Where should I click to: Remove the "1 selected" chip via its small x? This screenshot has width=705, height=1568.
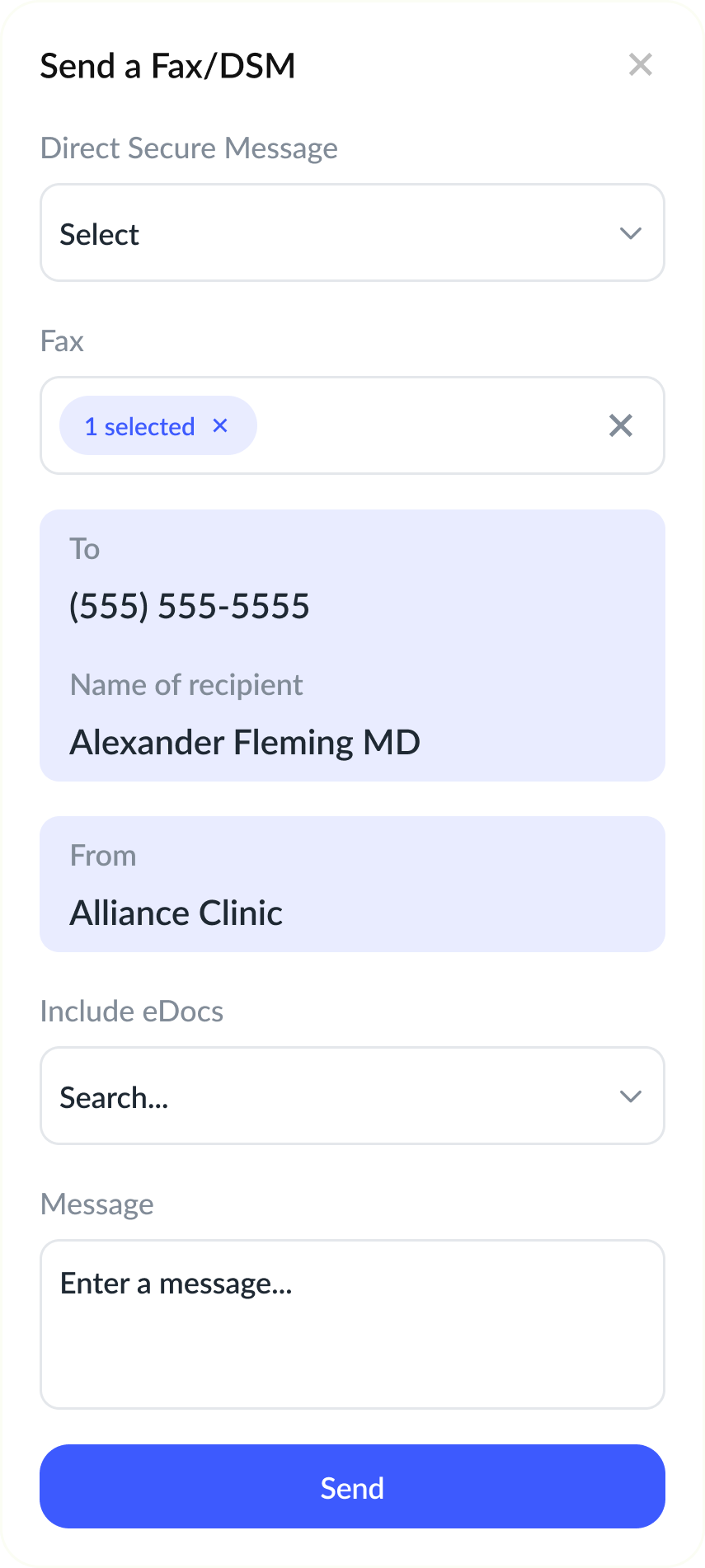coord(220,425)
